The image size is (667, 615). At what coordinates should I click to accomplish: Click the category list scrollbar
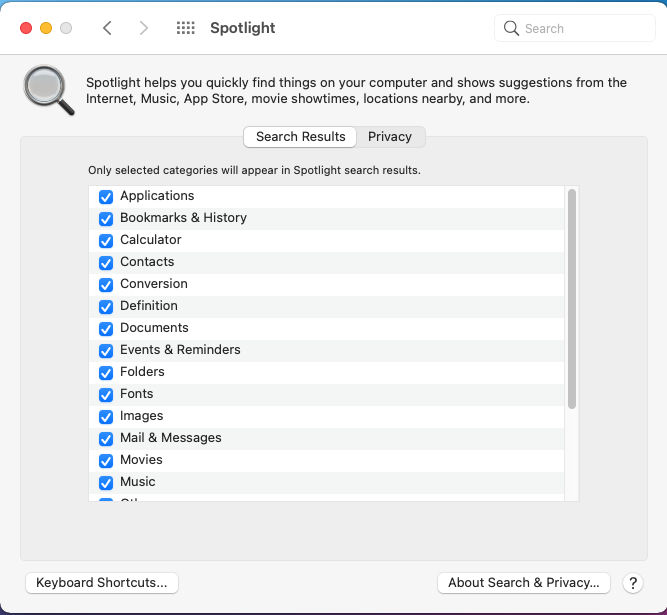click(x=572, y=300)
